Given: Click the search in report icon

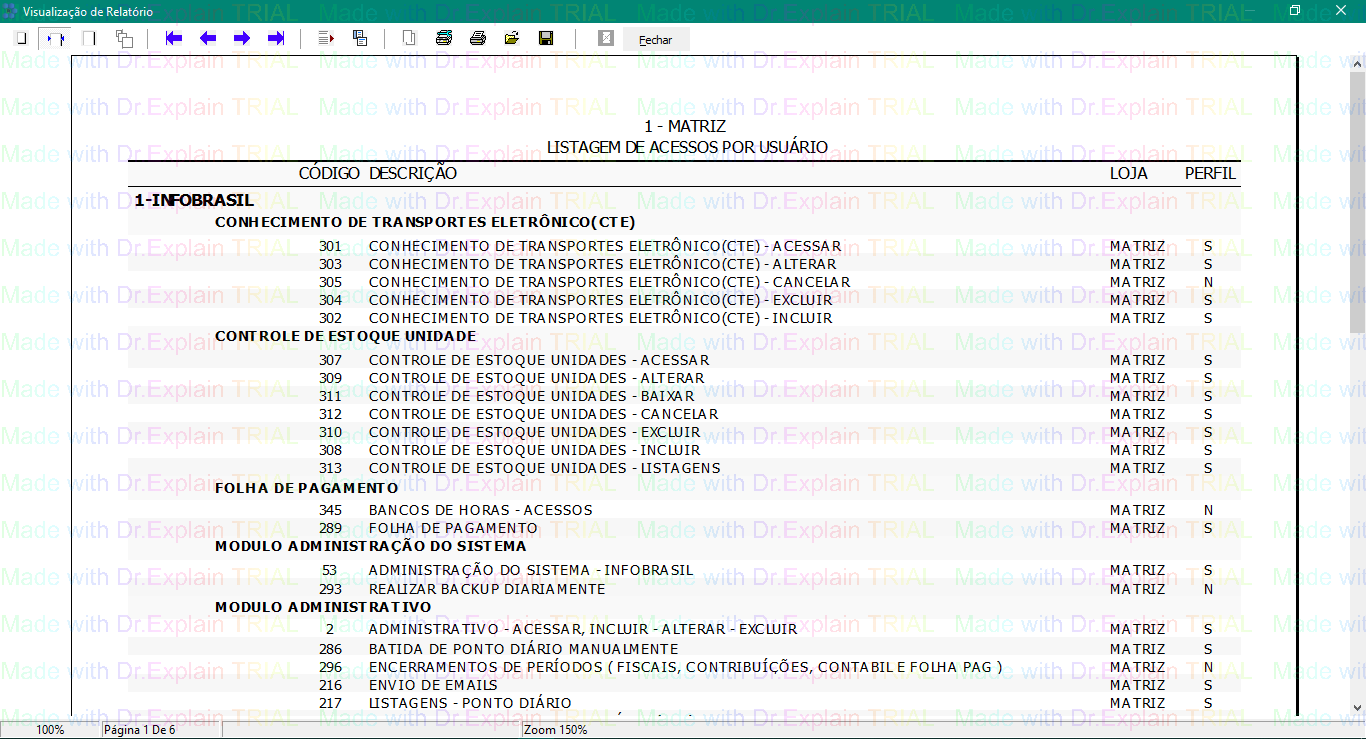Looking at the screenshot, I should coord(360,39).
